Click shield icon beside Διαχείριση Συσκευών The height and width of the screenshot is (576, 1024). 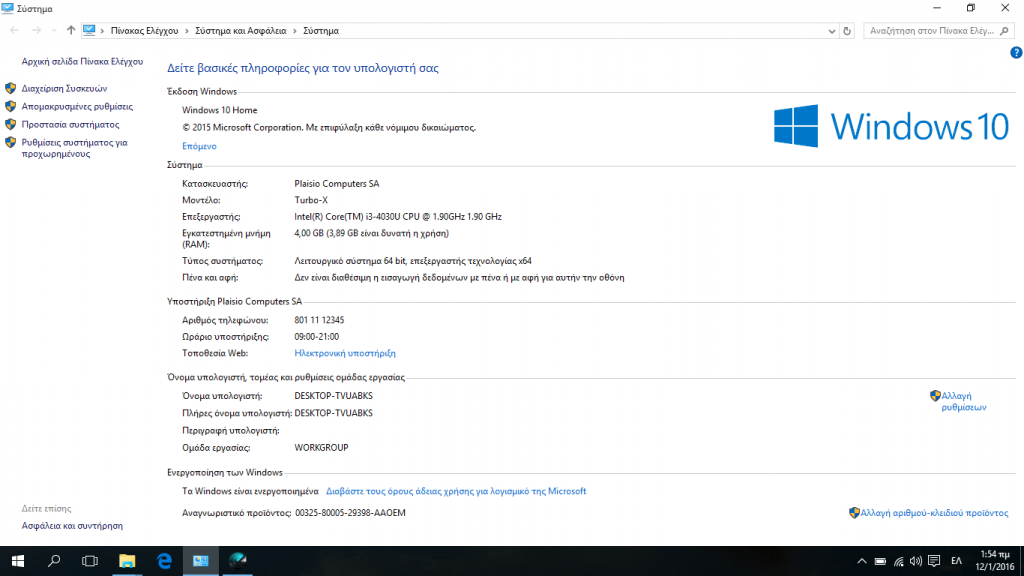[10, 88]
